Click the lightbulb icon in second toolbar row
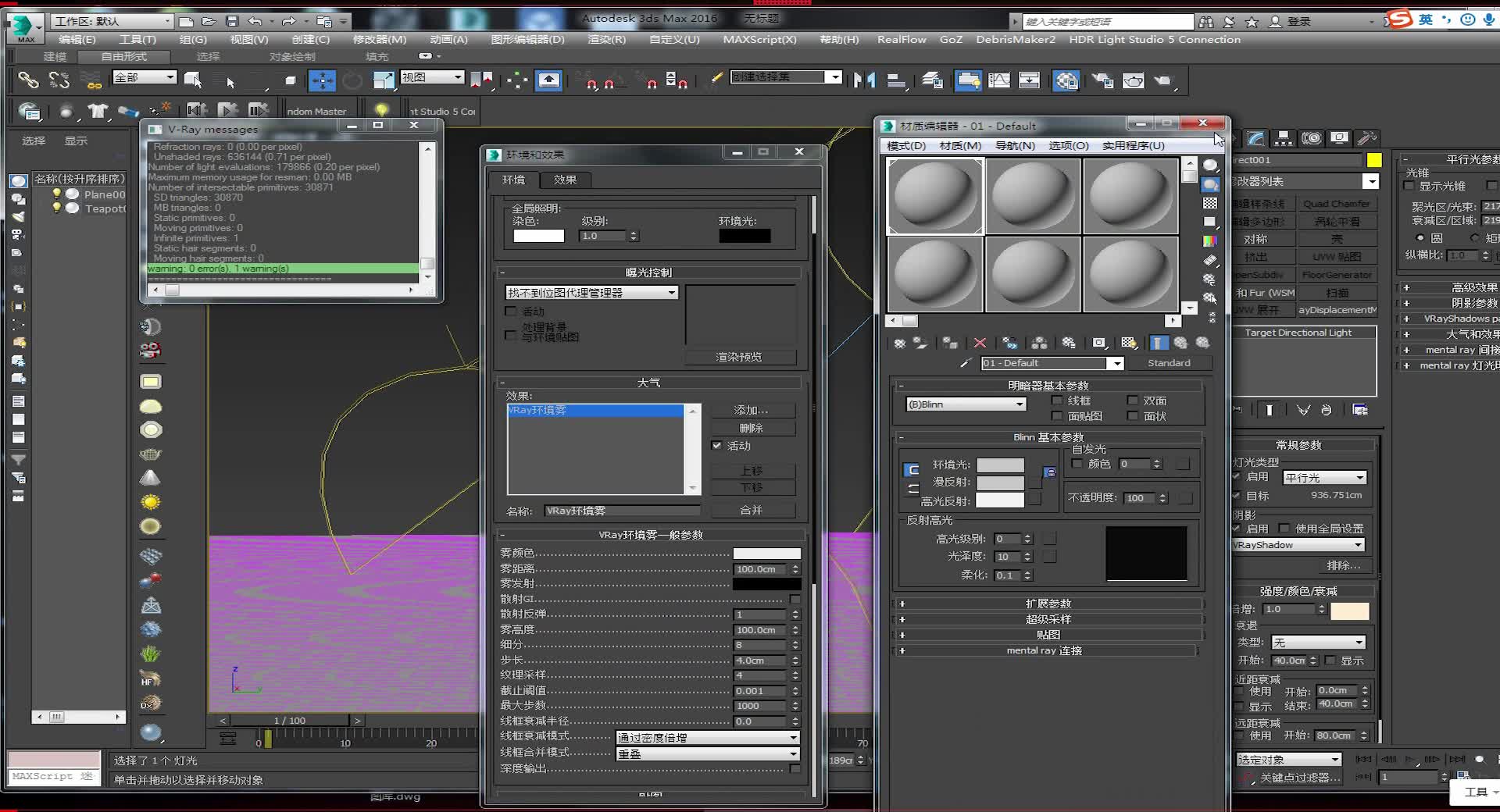The image size is (1500, 812). coord(381,110)
